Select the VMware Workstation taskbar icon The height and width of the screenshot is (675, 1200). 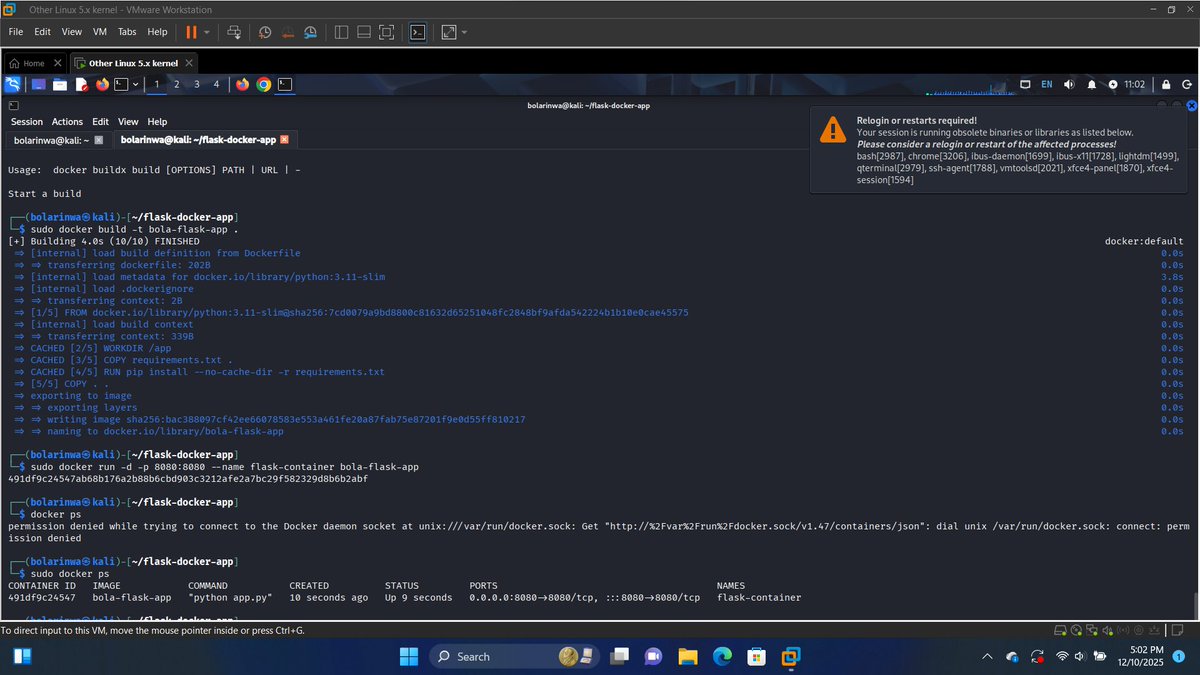tap(791, 656)
